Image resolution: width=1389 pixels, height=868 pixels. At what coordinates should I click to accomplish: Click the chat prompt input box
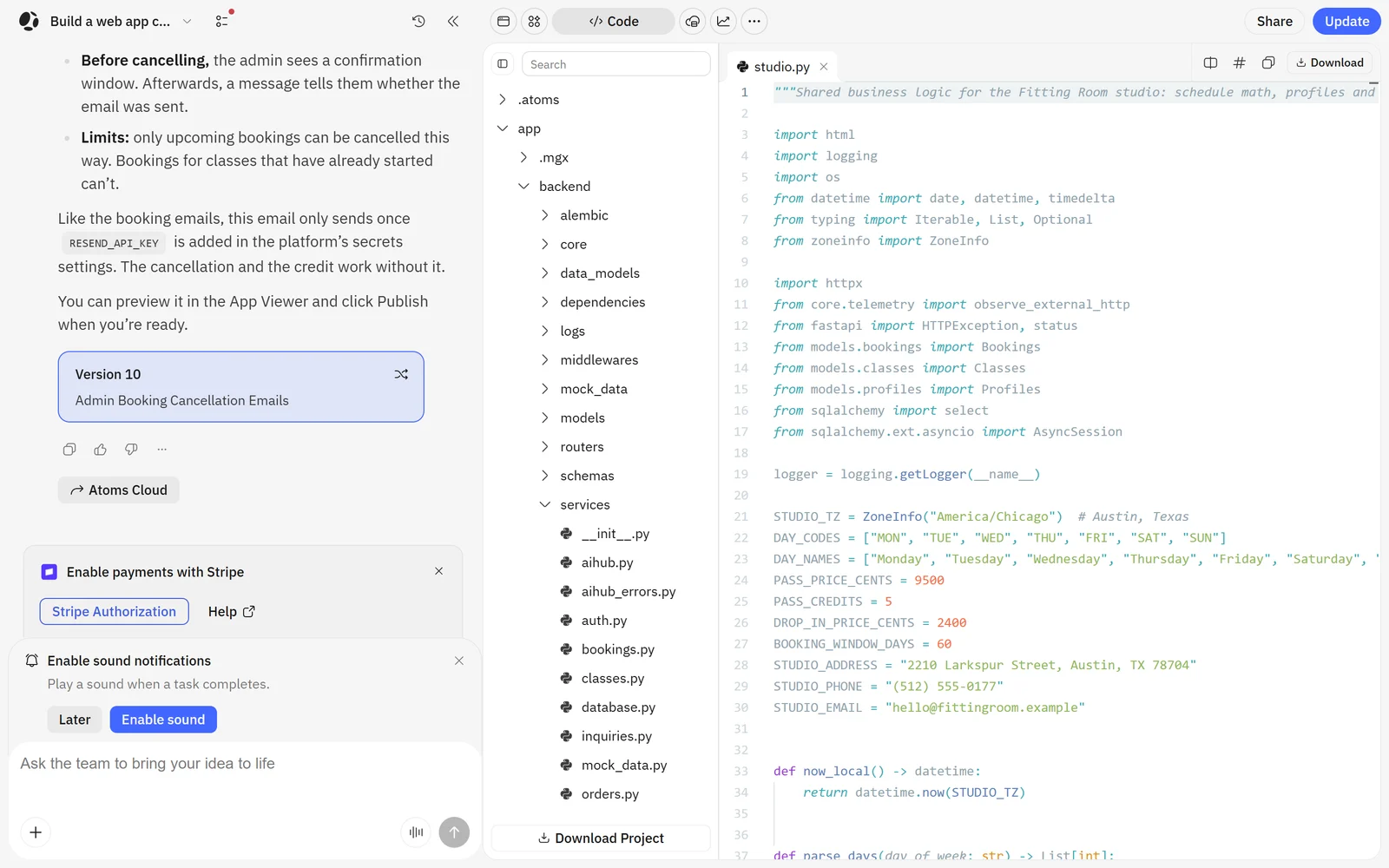[245, 764]
